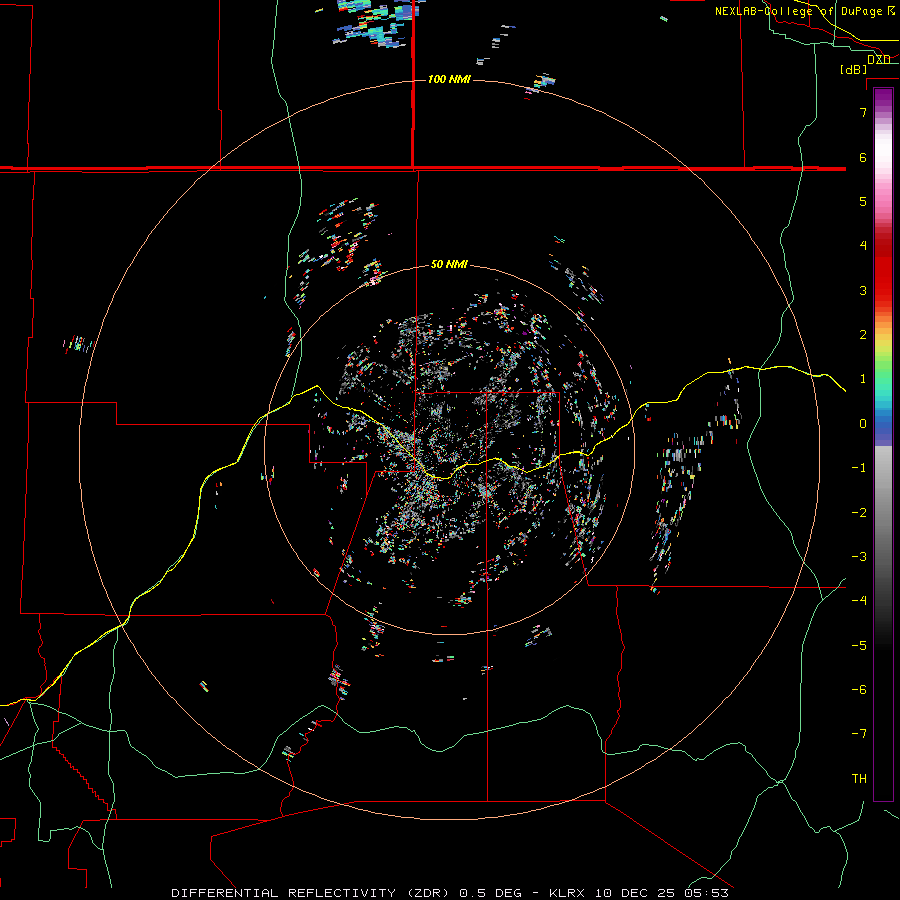This screenshot has height=900, width=900.
Task: Select the "5" value on the dB scale
Action: pyautogui.click(x=863, y=201)
